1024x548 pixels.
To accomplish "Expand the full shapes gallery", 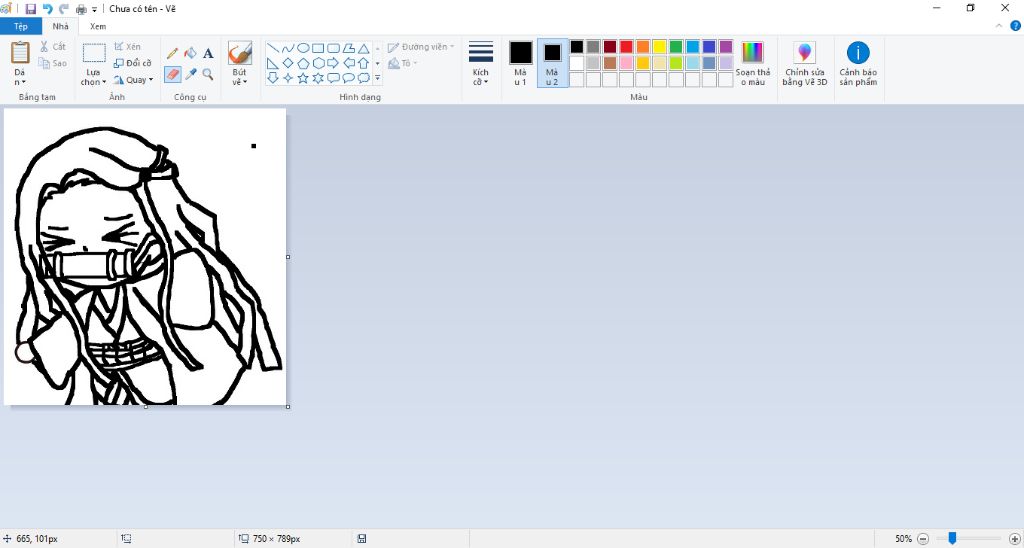I will coord(377,78).
